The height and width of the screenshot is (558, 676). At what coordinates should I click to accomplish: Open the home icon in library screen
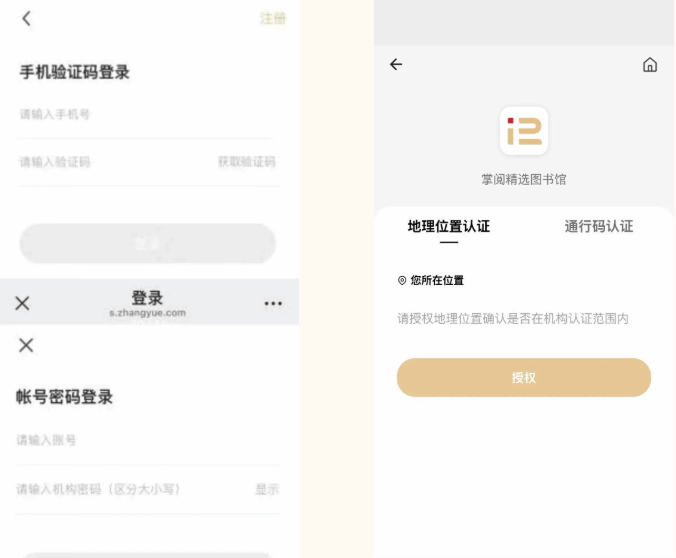650,65
